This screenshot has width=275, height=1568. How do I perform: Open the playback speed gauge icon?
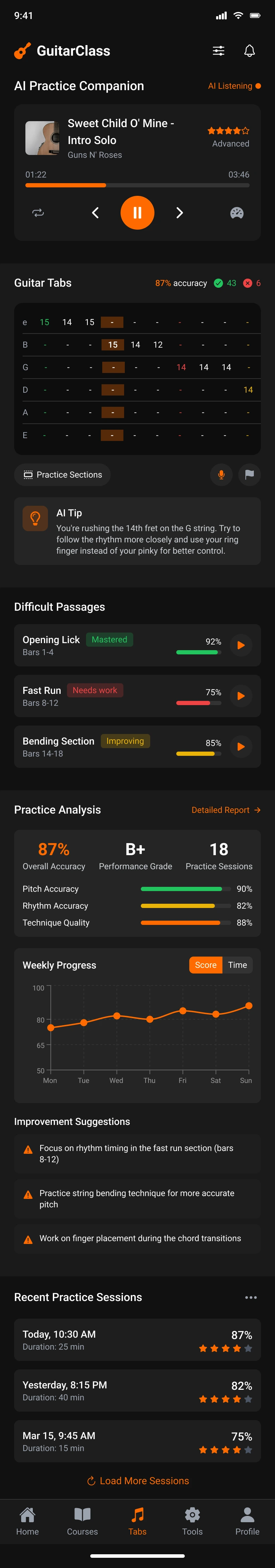(237, 212)
